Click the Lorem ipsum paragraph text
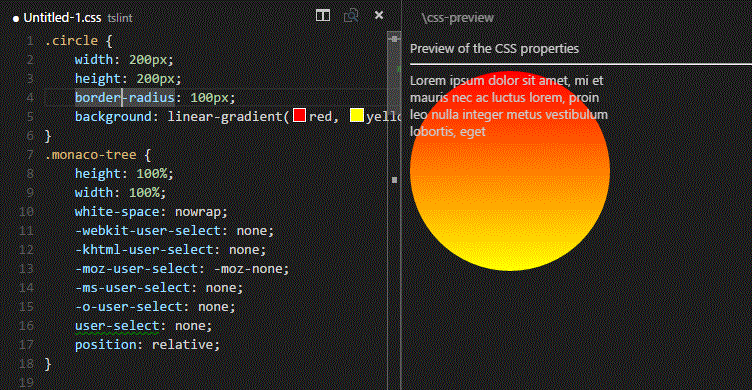Image resolution: width=752 pixels, height=390 pixels. 509,106
